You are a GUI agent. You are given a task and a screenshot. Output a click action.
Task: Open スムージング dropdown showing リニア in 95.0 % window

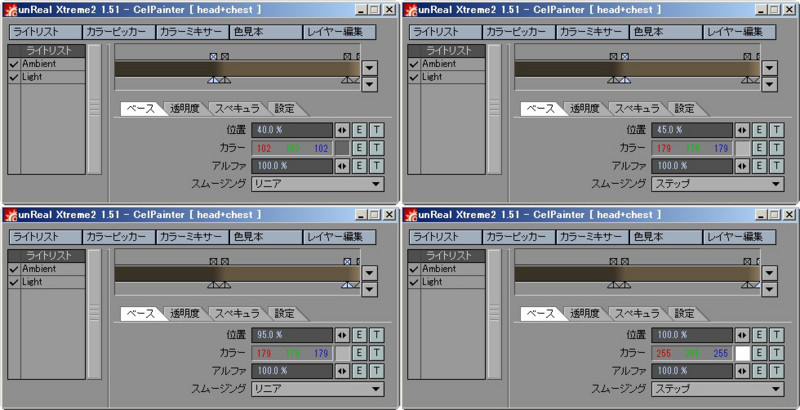point(317,389)
